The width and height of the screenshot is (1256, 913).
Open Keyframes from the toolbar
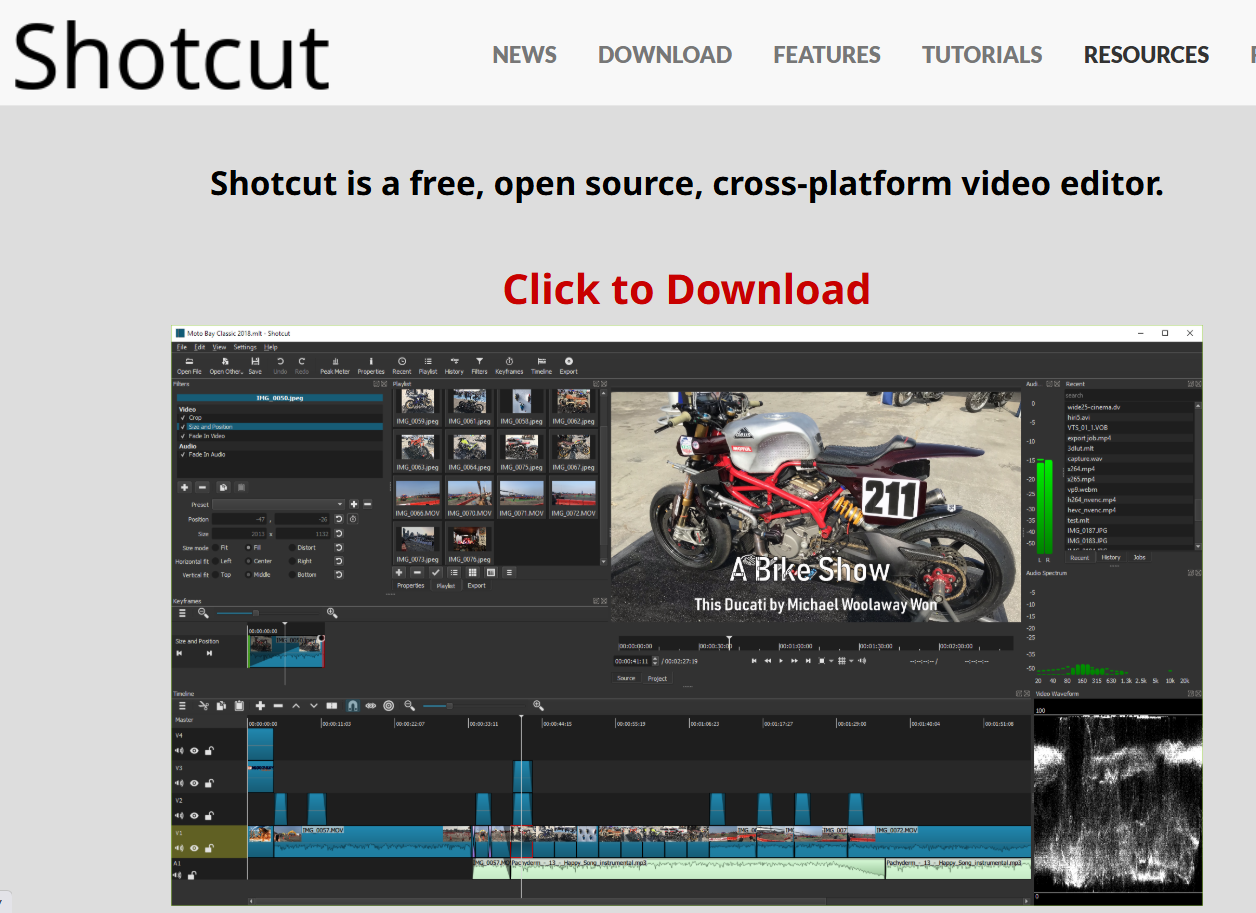[x=509, y=365]
